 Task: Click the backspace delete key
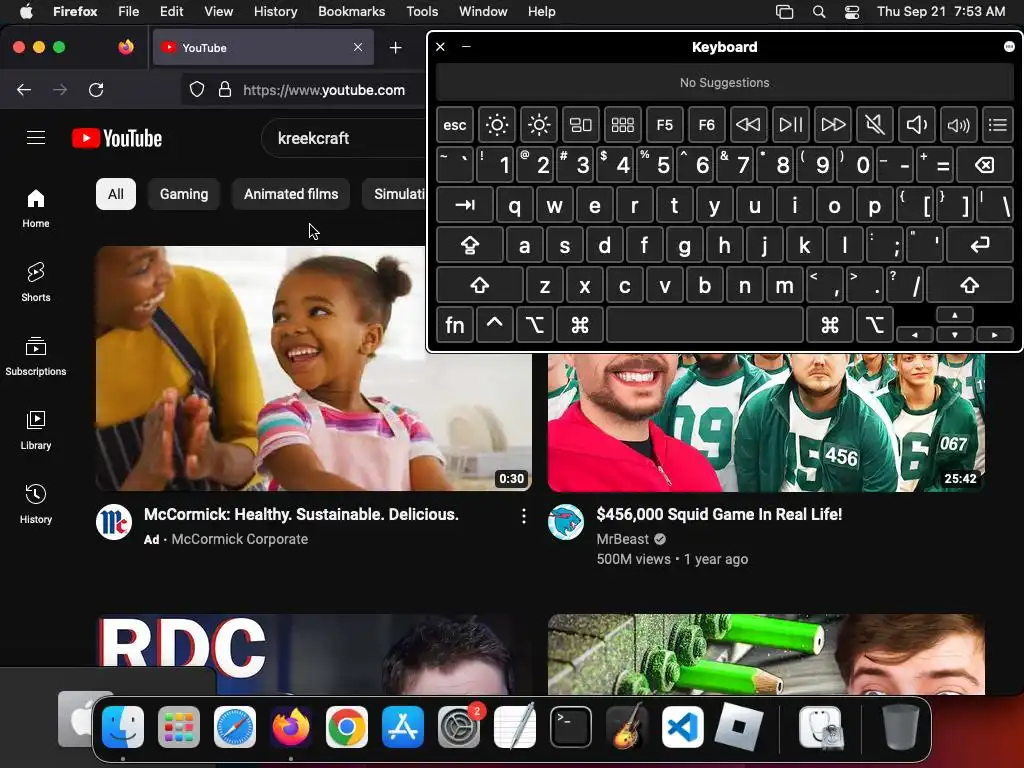[985, 165]
